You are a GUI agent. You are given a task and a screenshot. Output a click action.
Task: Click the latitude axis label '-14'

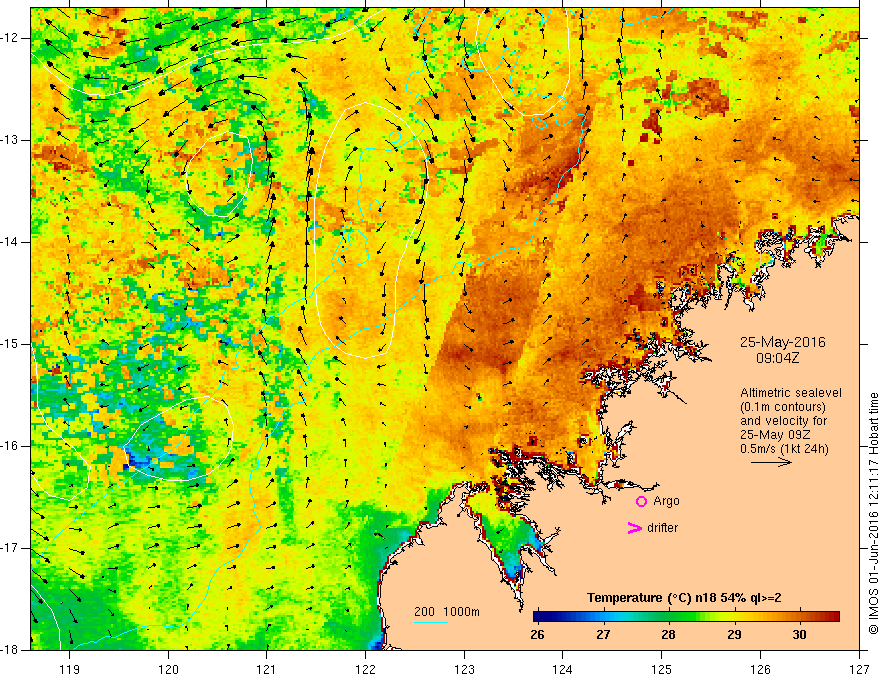[11, 242]
